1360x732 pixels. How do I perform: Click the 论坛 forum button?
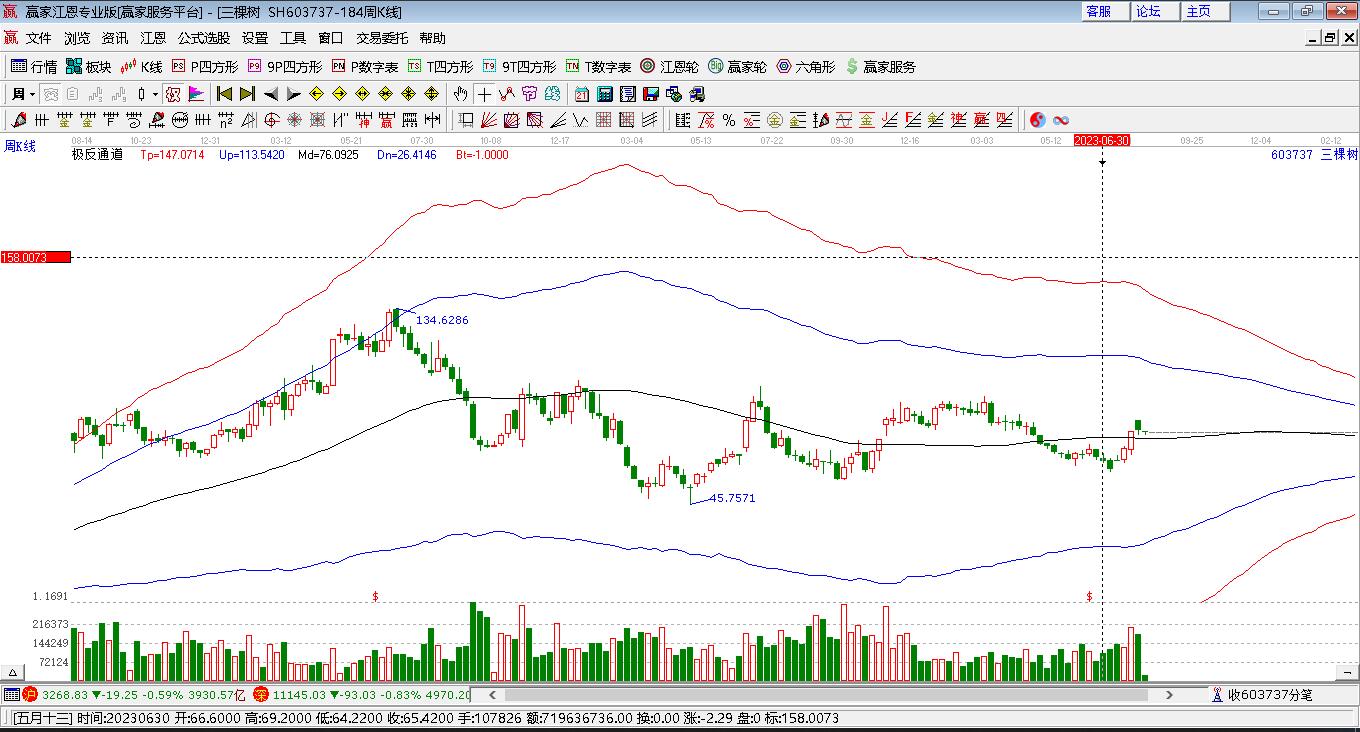point(1148,11)
